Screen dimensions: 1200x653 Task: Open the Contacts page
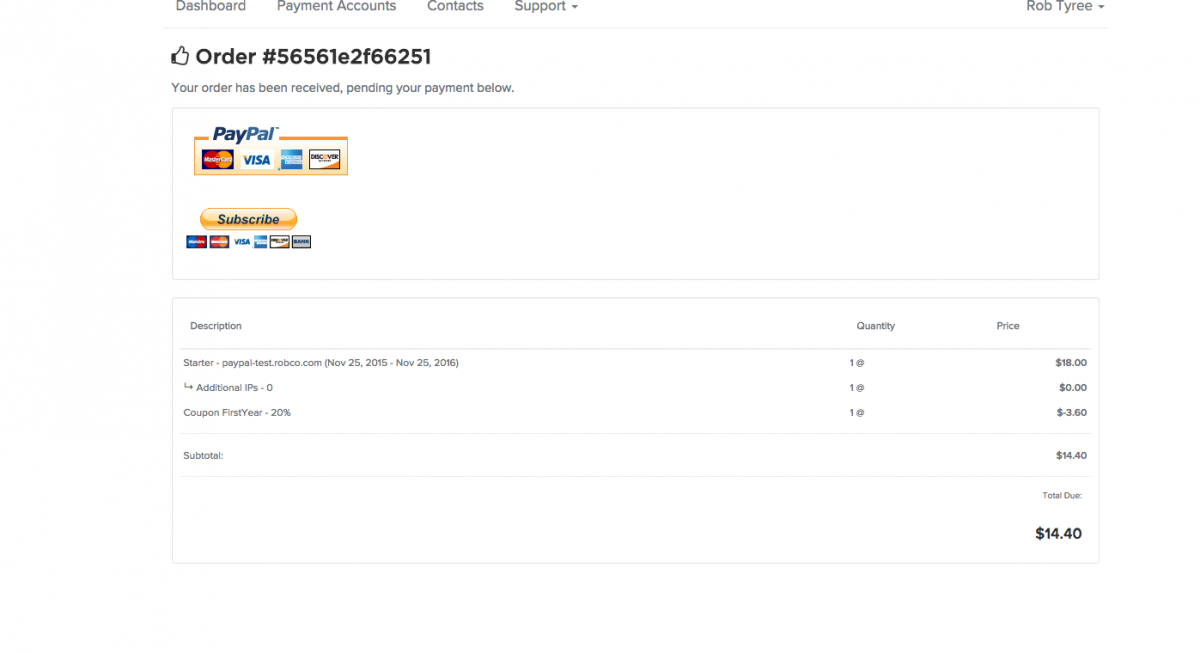click(455, 6)
